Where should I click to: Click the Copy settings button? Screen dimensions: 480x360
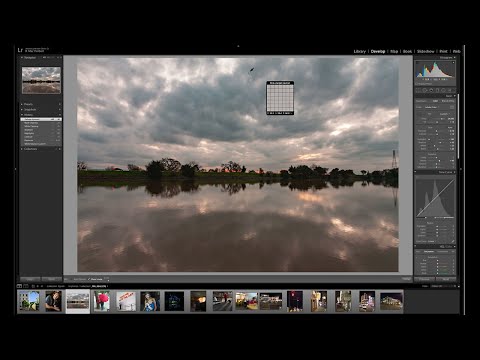pos(30,279)
